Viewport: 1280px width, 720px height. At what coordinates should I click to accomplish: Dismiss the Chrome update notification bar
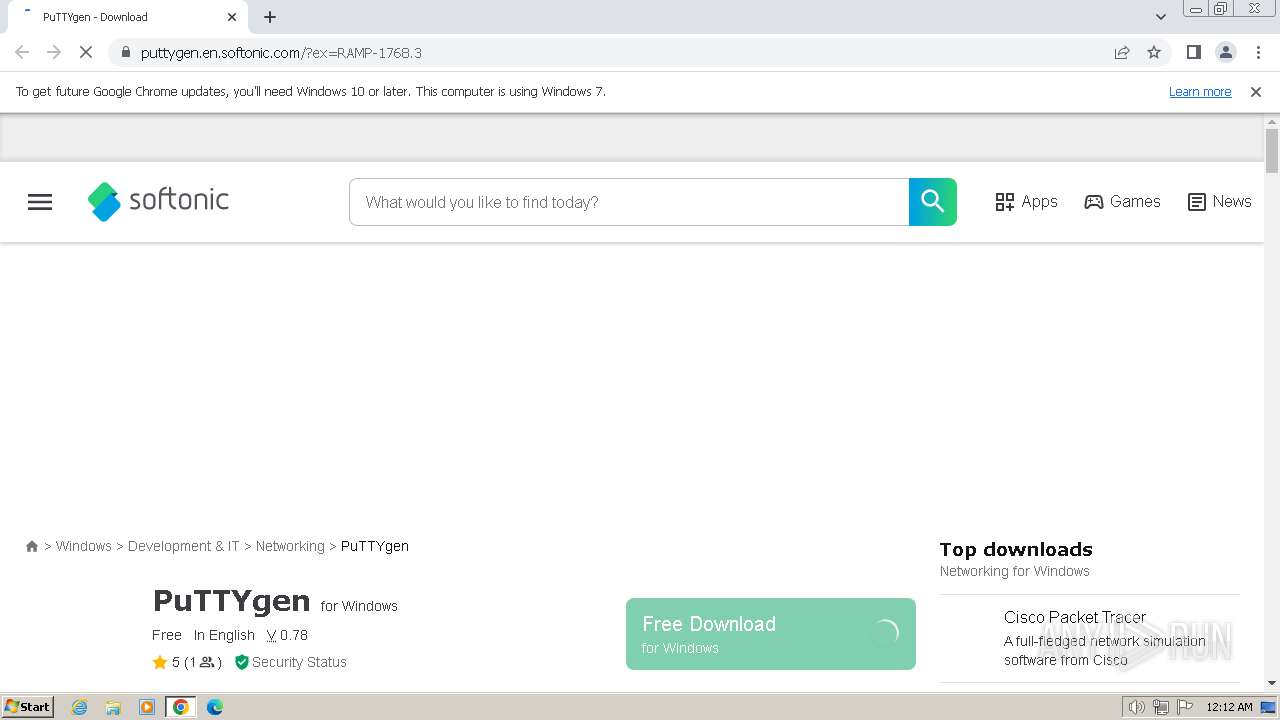tap(1256, 92)
